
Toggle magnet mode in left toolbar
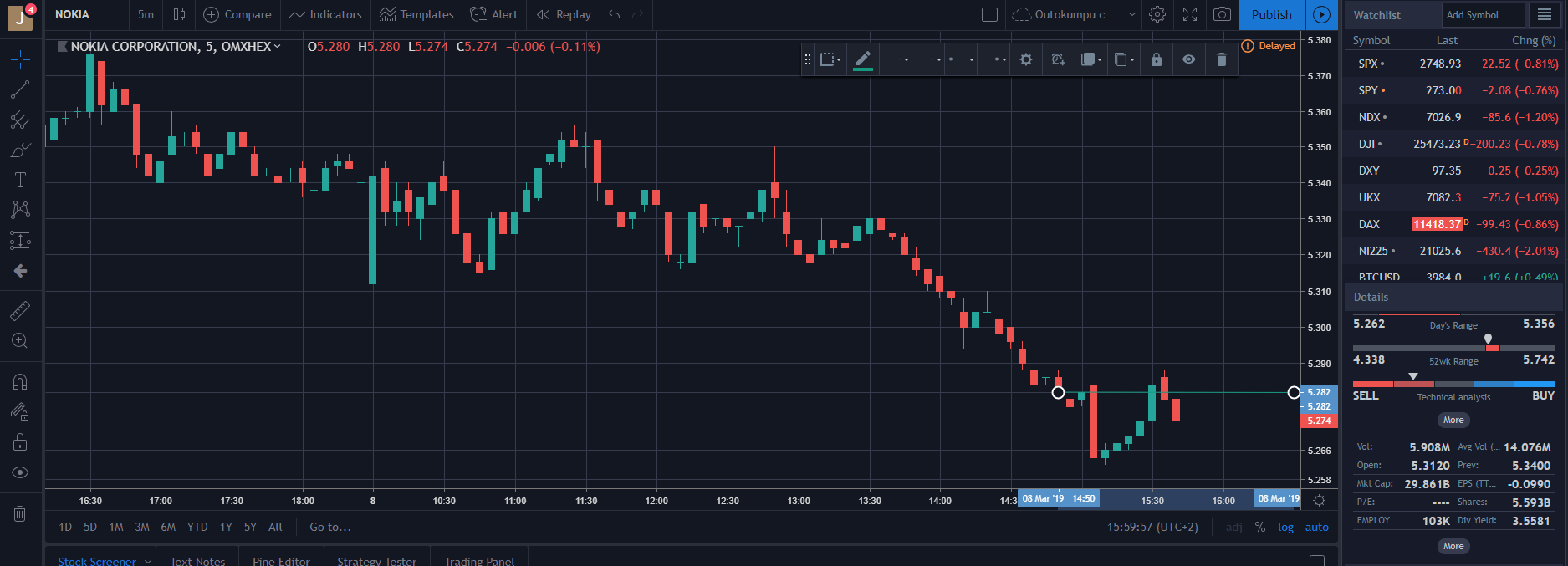(20, 382)
